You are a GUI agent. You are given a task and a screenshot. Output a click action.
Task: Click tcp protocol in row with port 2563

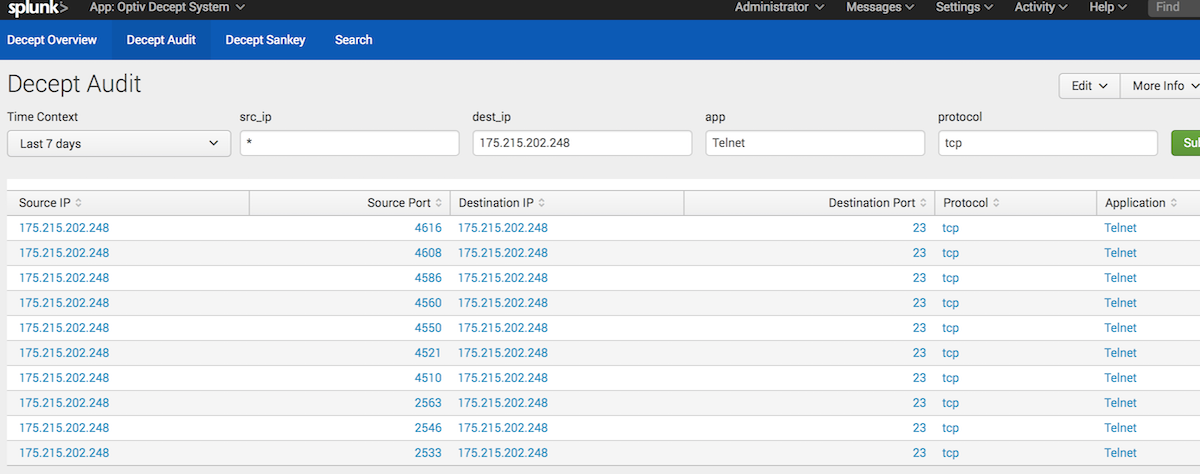point(950,403)
